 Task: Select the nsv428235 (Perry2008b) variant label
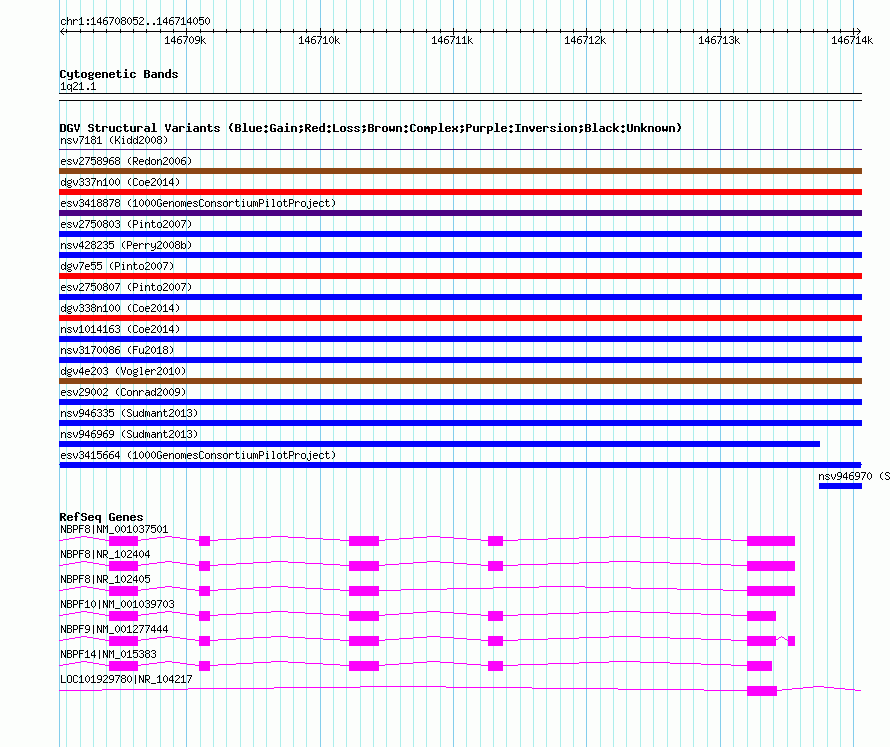point(126,245)
